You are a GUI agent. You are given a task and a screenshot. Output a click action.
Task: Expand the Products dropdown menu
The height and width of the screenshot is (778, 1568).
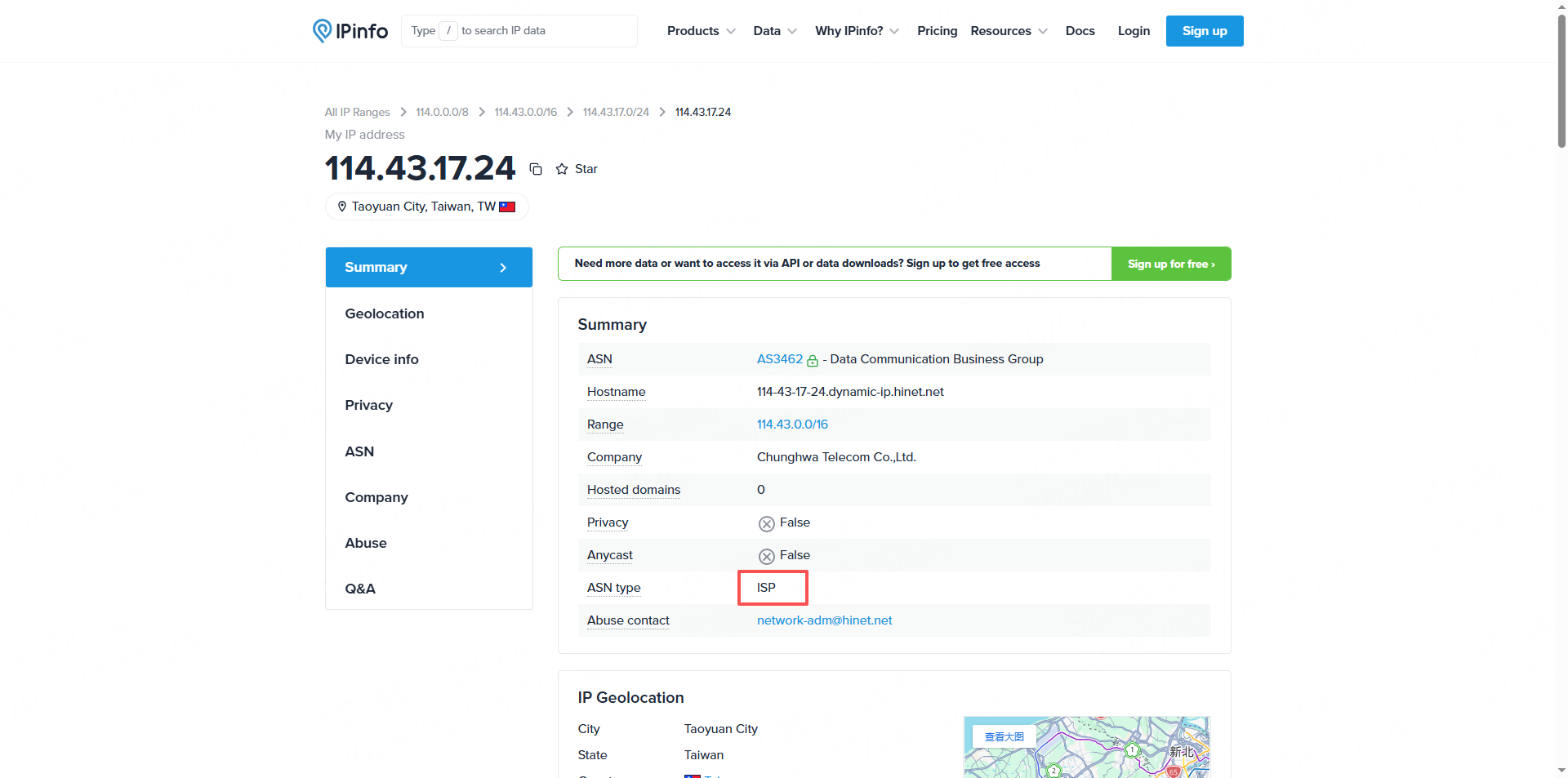701,31
